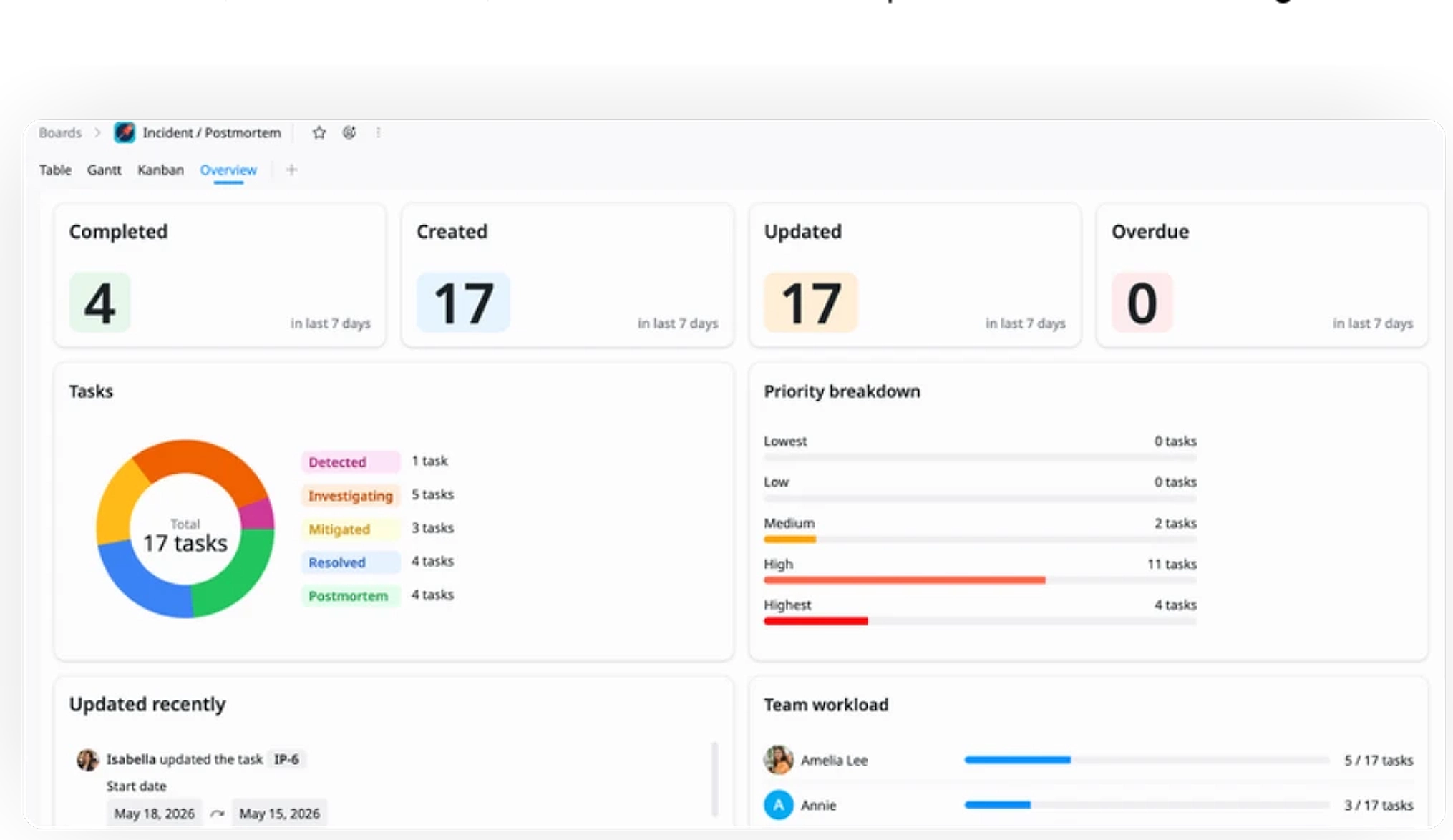Click Annie's workload progress bar
Screen dimensions: 1453x840
(x=1147, y=805)
